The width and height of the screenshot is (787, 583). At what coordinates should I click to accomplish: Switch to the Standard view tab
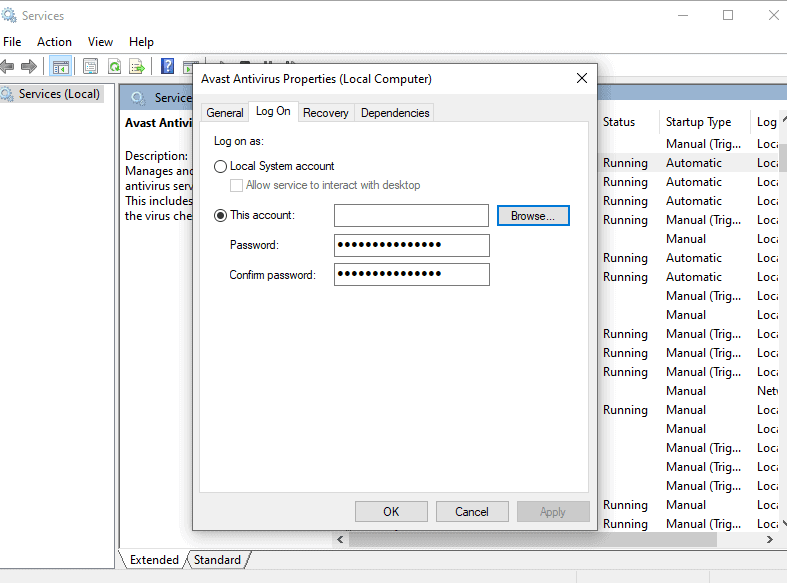(217, 559)
